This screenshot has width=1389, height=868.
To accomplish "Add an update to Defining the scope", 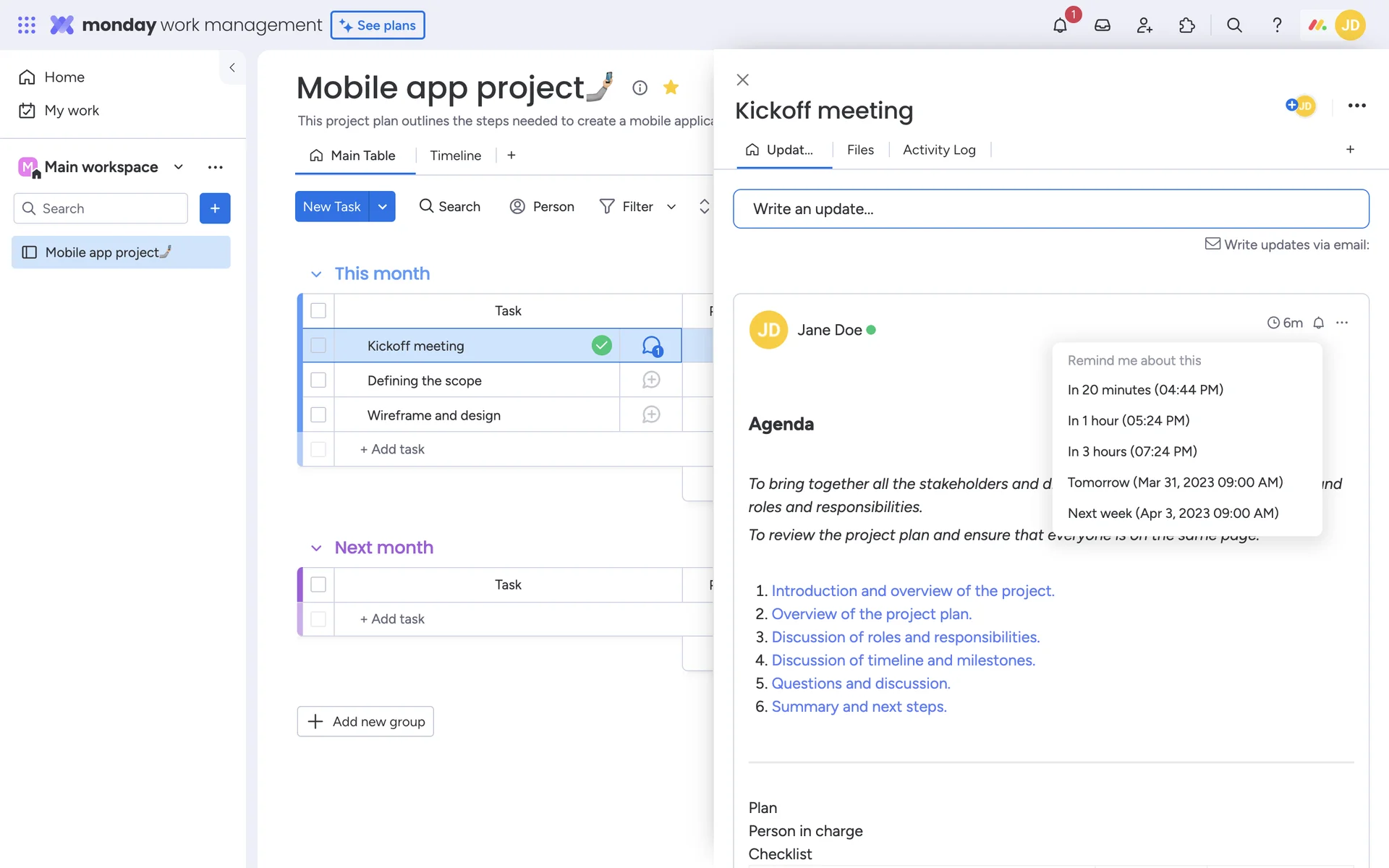I will click(x=651, y=380).
